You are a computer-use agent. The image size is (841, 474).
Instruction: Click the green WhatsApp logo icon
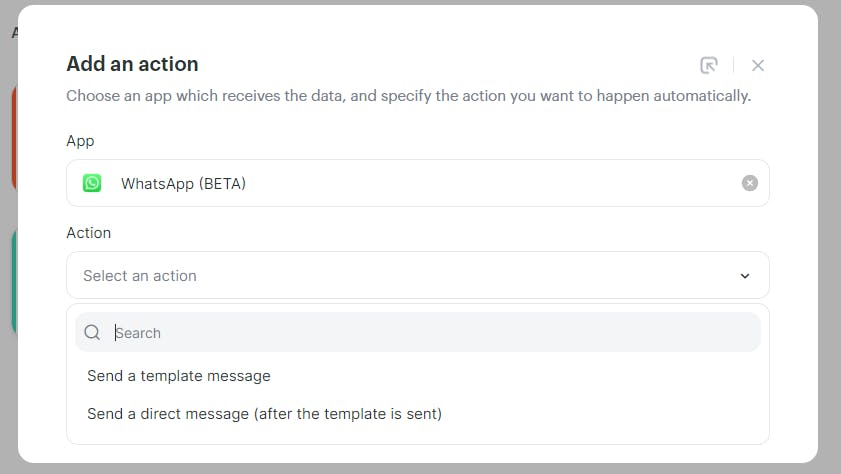point(92,183)
